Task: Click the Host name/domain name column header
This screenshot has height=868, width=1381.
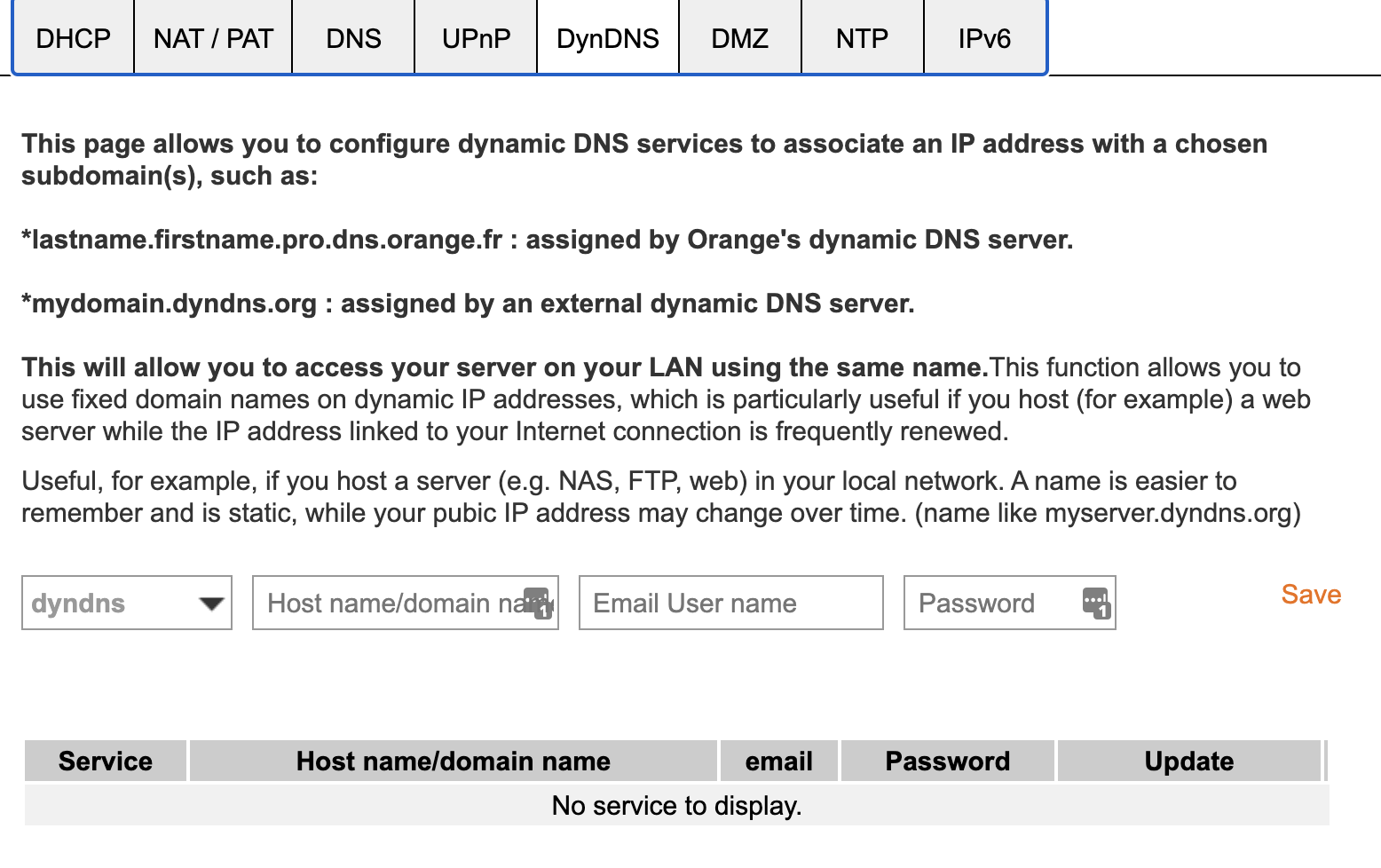Action: coord(453,761)
